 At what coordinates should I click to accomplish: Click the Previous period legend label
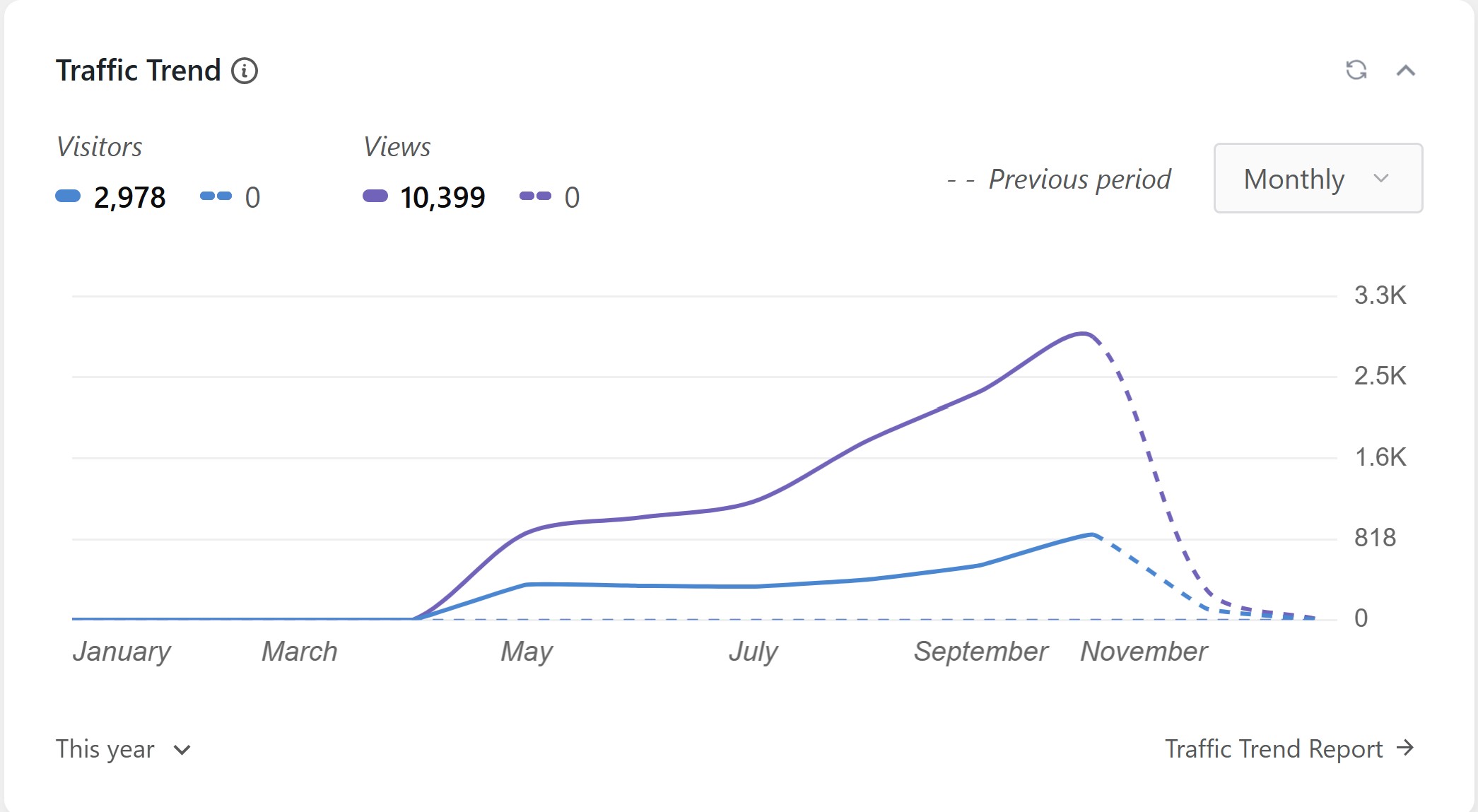click(1079, 180)
